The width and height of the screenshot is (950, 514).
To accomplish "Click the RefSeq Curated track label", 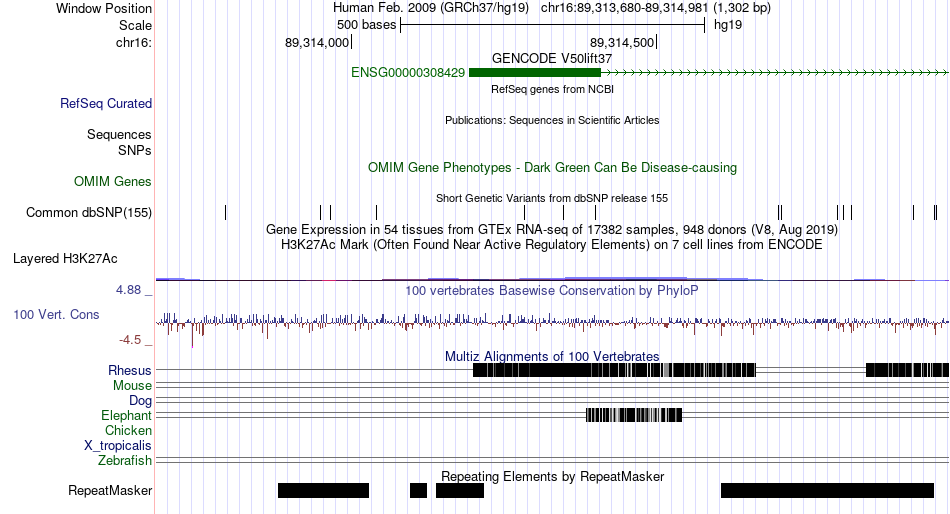I will click(x=105, y=104).
